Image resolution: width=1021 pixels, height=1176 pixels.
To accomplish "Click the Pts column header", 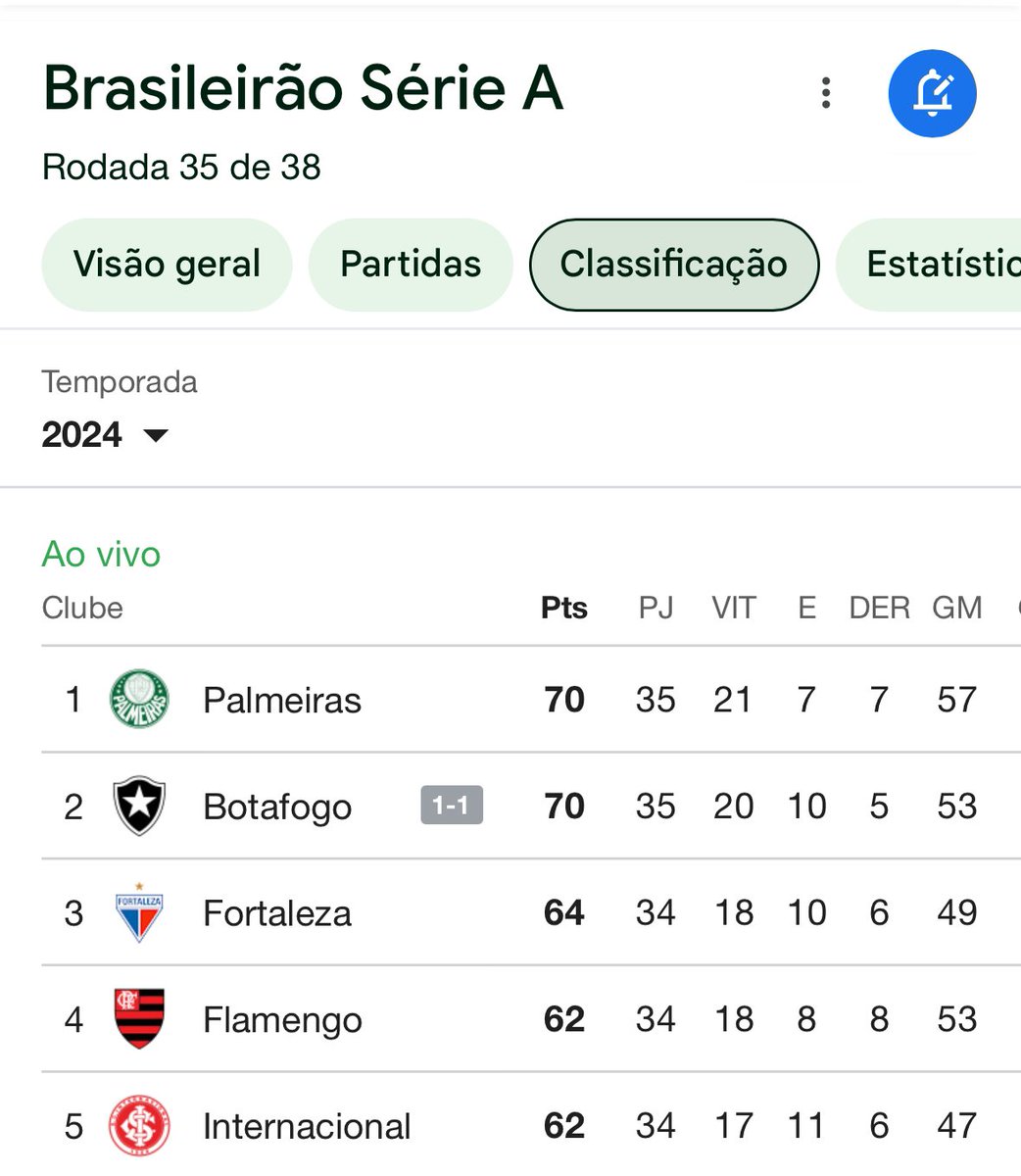I will 564,608.
